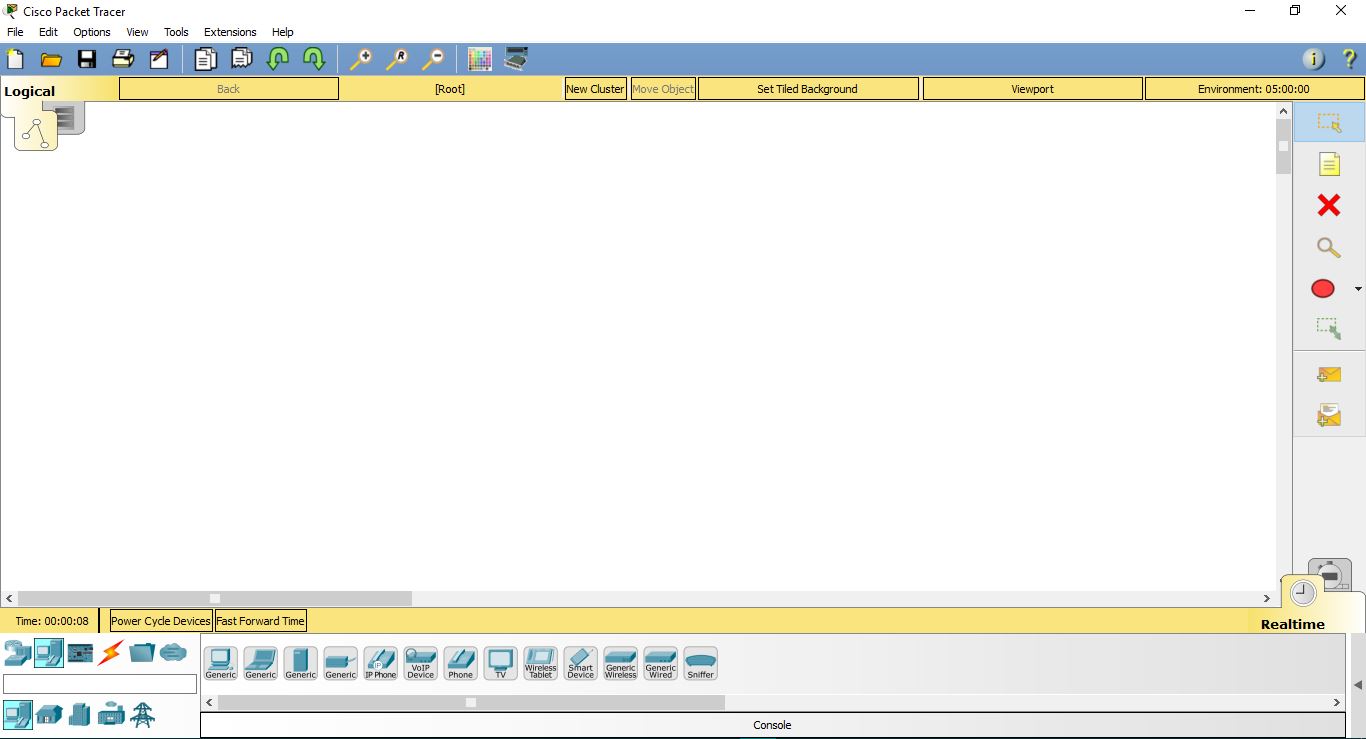Pick the Generic Server device
Screen dimensions: 1366x739
pyautogui.click(x=301, y=664)
